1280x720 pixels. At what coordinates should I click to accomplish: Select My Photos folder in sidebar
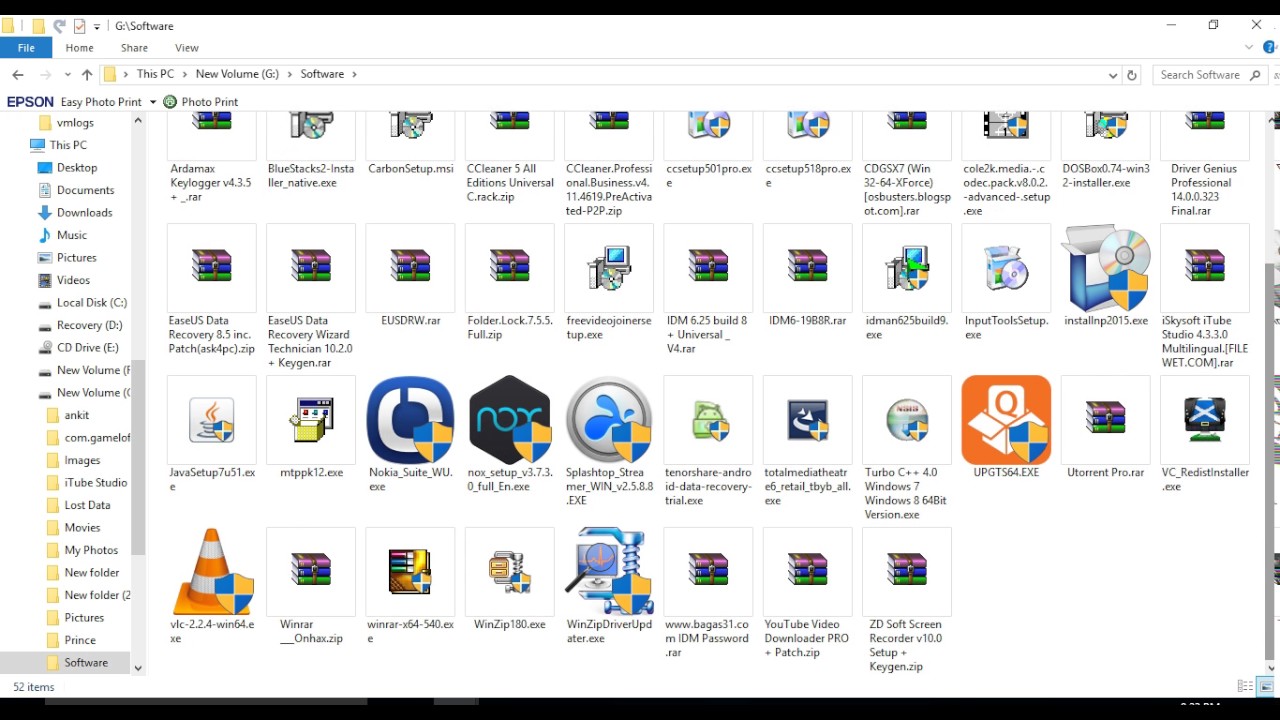[x=91, y=550]
